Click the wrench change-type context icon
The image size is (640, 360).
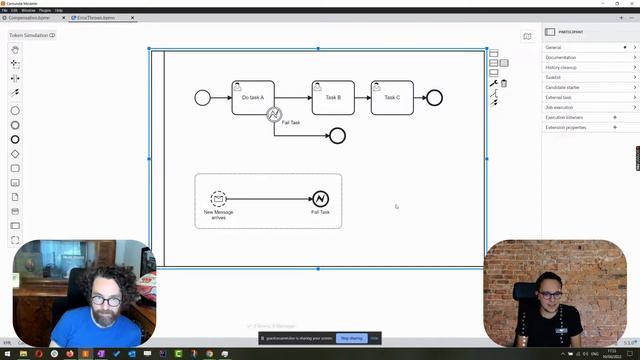[493, 83]
